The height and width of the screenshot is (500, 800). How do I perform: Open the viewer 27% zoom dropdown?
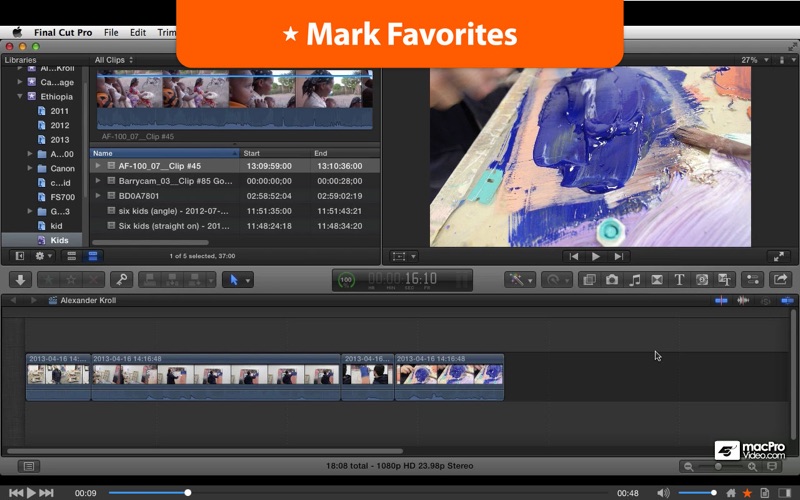click(x=755, y=60)
